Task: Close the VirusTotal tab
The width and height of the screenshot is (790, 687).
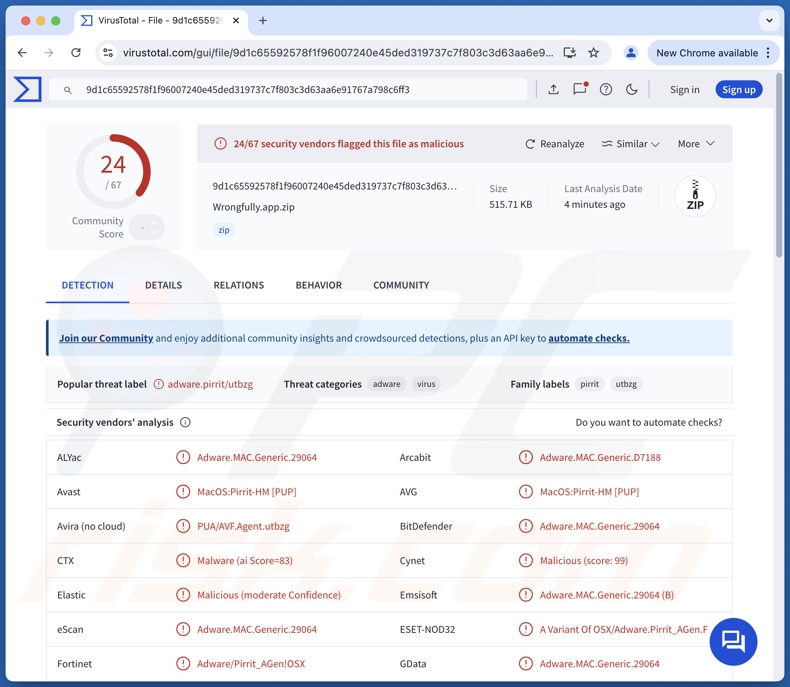Action: [x=236, y=21]
